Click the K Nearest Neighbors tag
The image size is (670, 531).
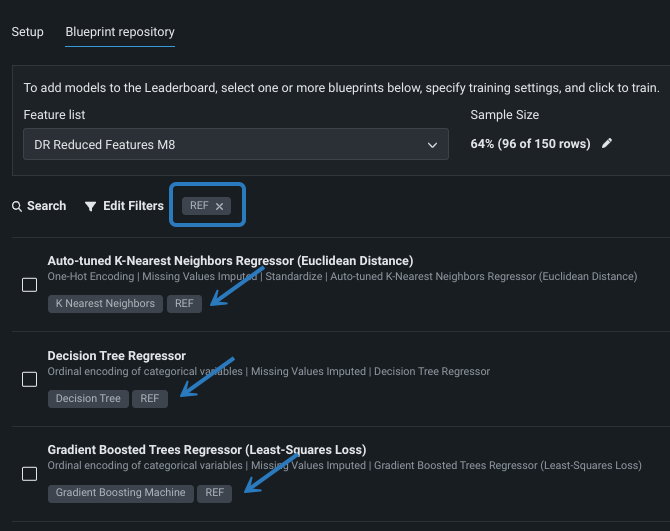coord(105,304)
